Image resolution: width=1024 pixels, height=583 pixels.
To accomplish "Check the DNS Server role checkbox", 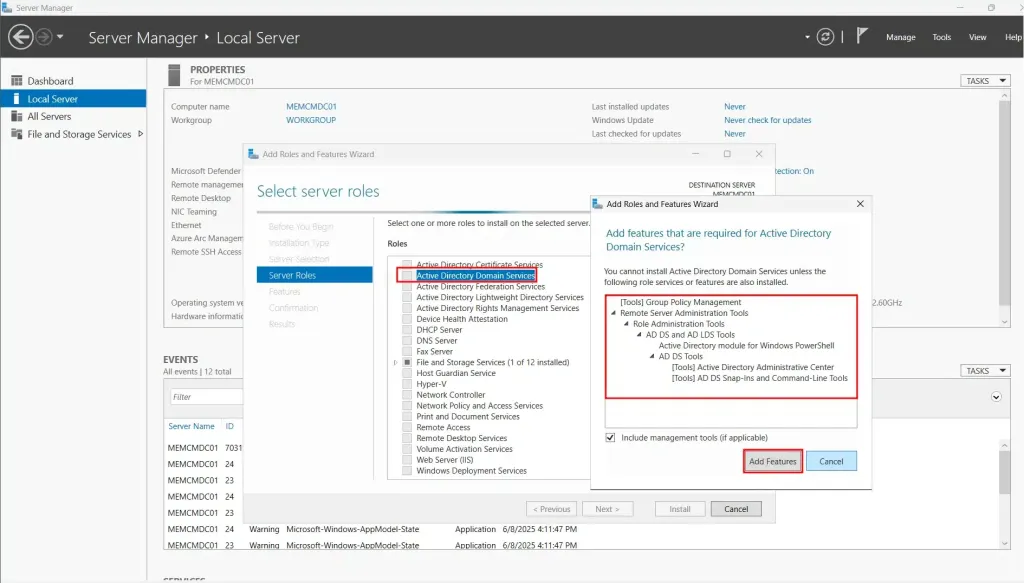I will [407, 341].
